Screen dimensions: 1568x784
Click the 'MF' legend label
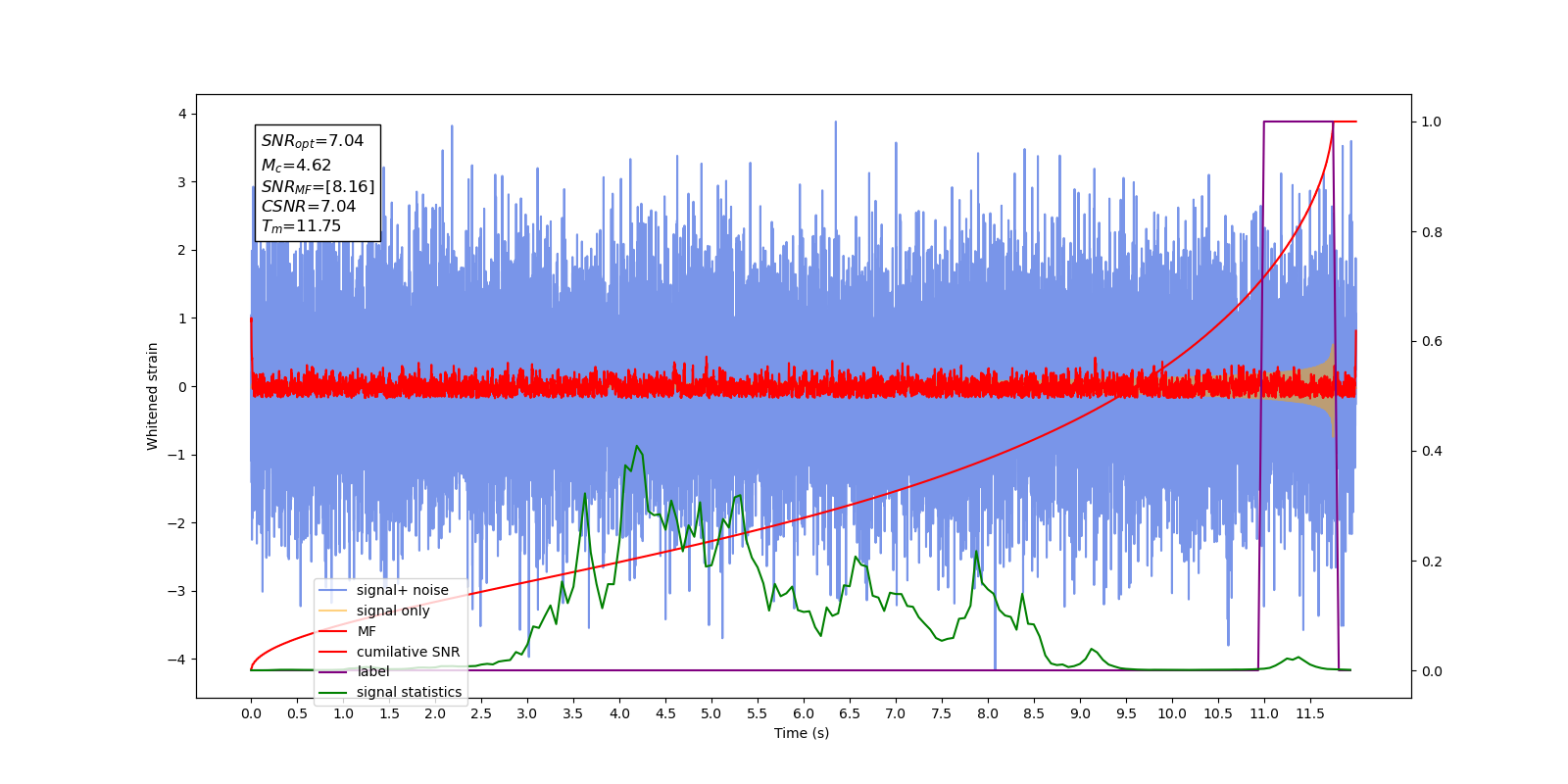click(367, 631)
